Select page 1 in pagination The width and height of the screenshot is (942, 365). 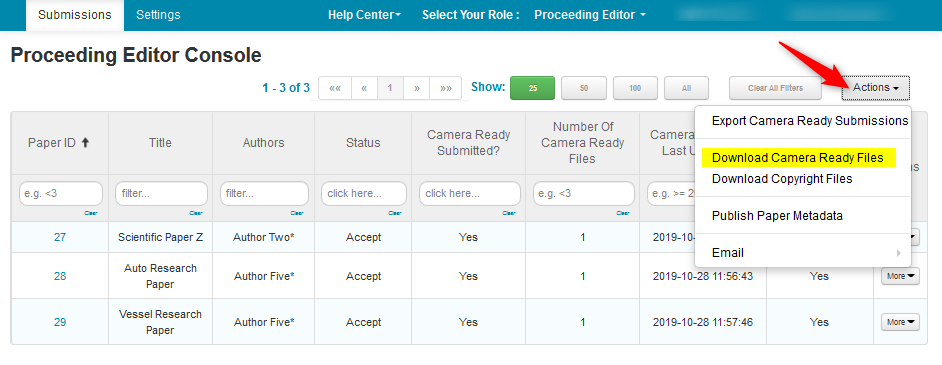pyautogui.click(x=390, y=88)
